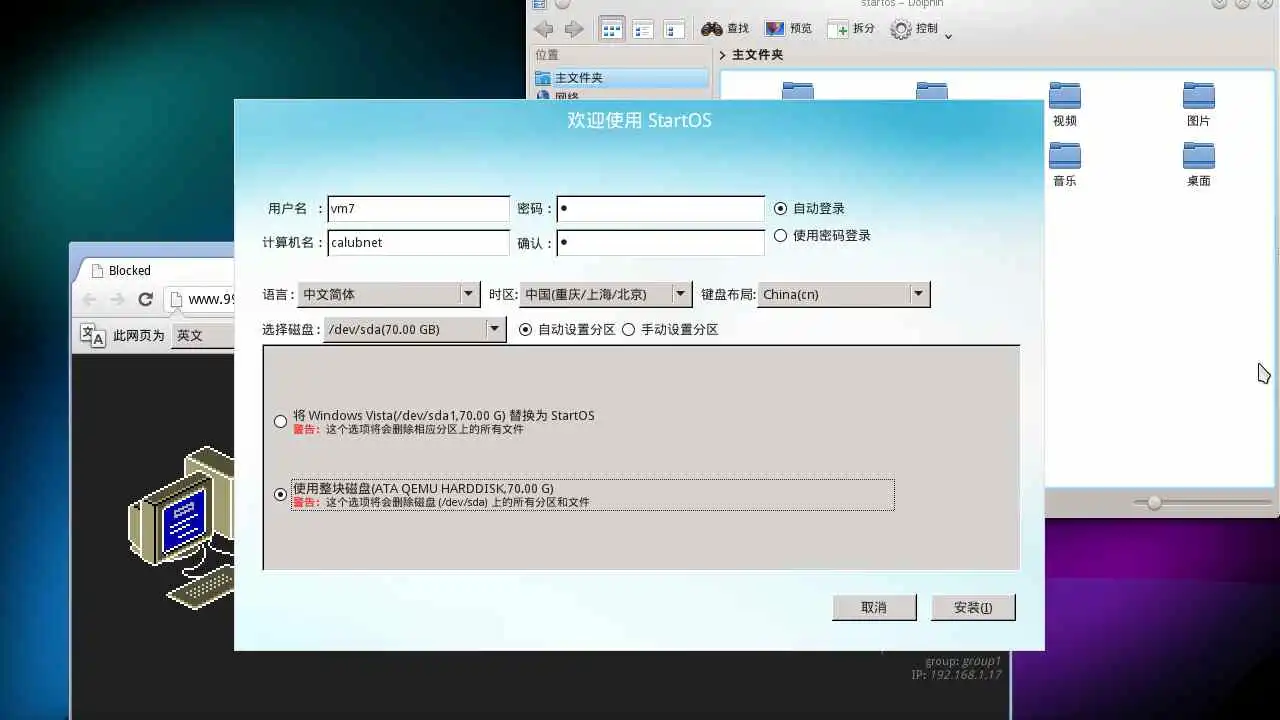Click the translate icon in browser bar

click(93, 336)
